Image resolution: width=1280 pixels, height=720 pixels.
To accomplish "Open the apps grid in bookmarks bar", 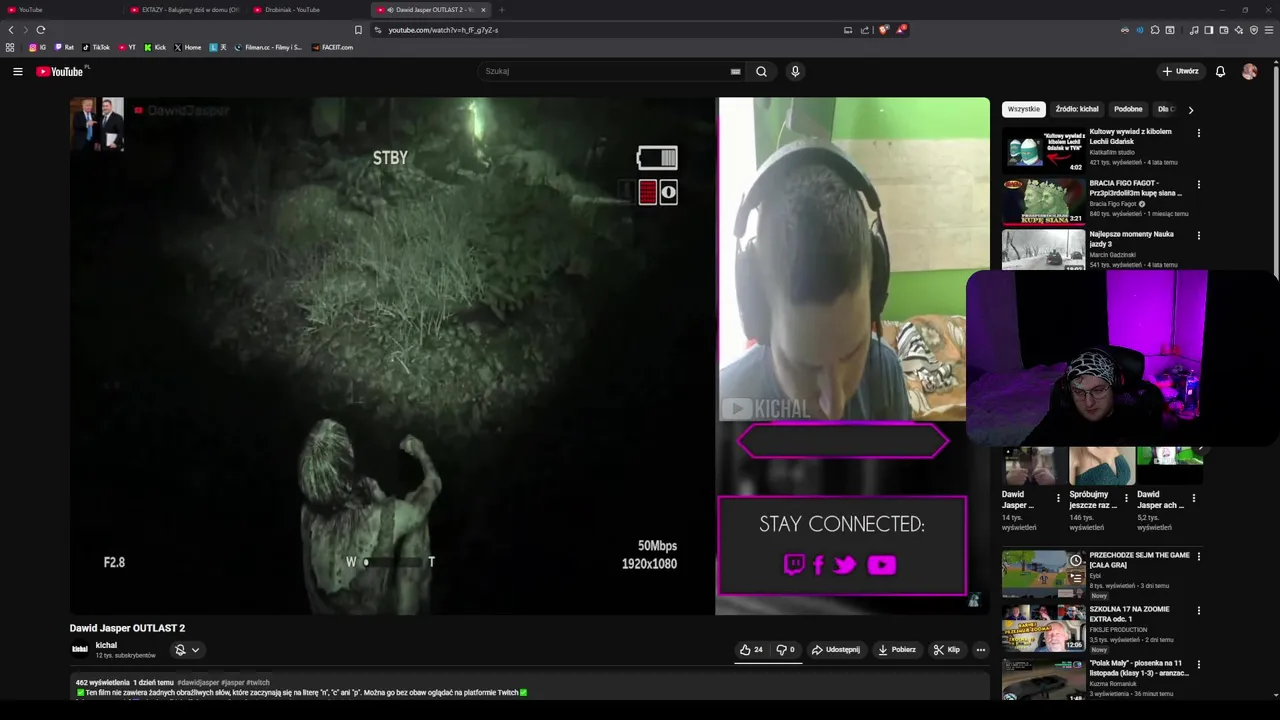I will click(x=10, y=47).
